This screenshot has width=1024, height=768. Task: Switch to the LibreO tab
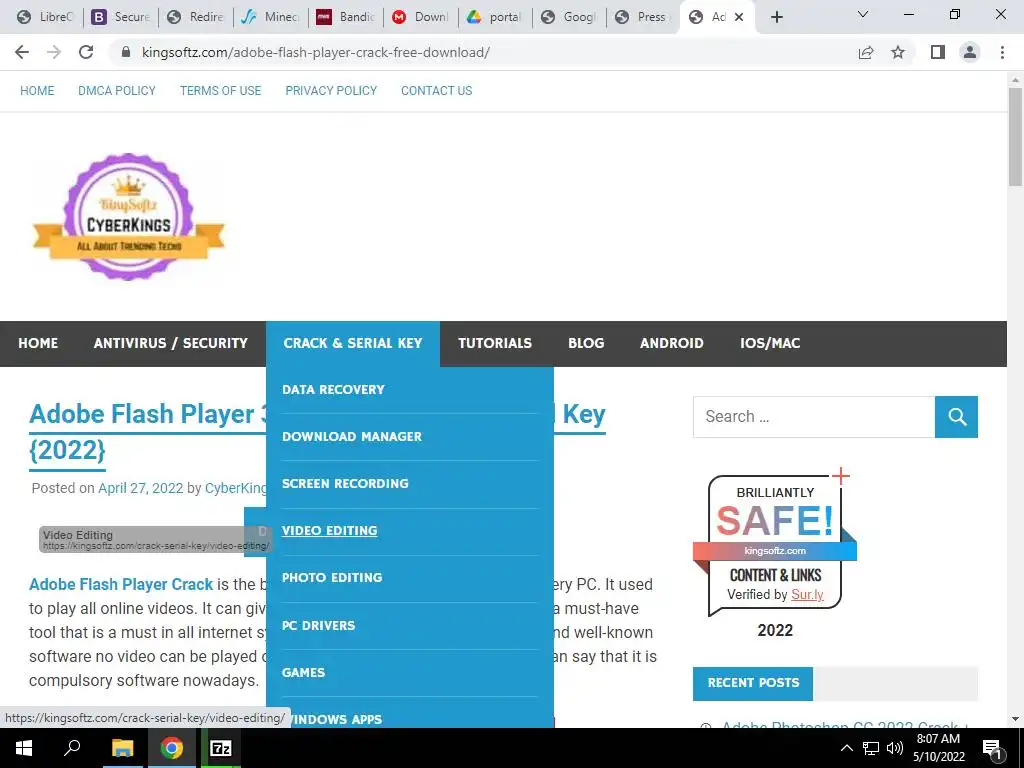pos(44,17)
